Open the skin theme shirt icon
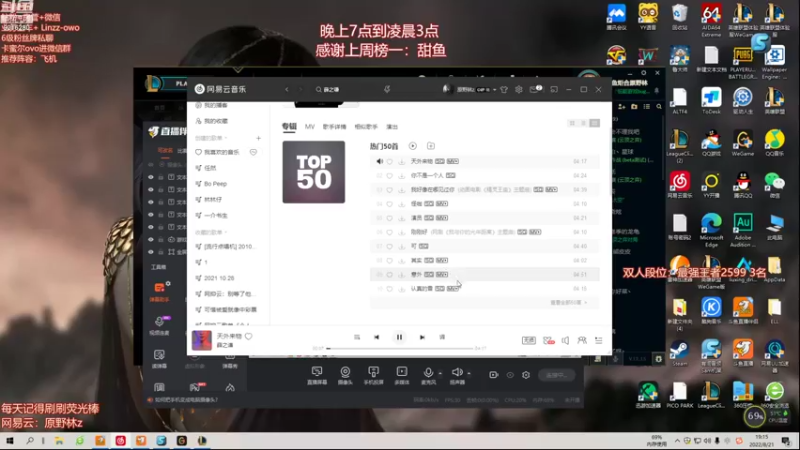Viewport: 800px width, 450px height. coord(504,89)
